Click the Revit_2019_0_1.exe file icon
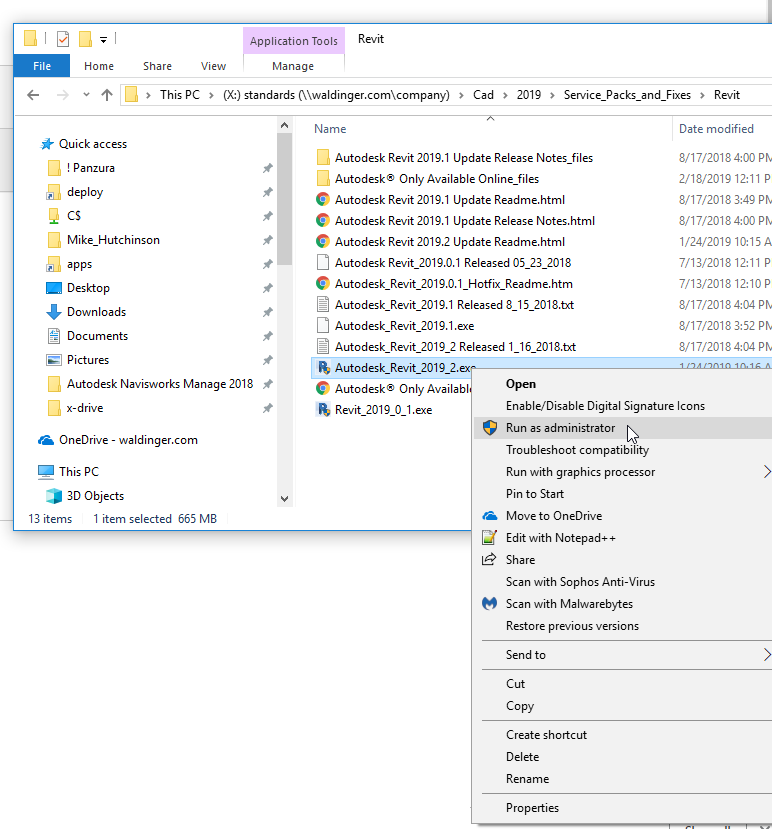 point(323,410)
